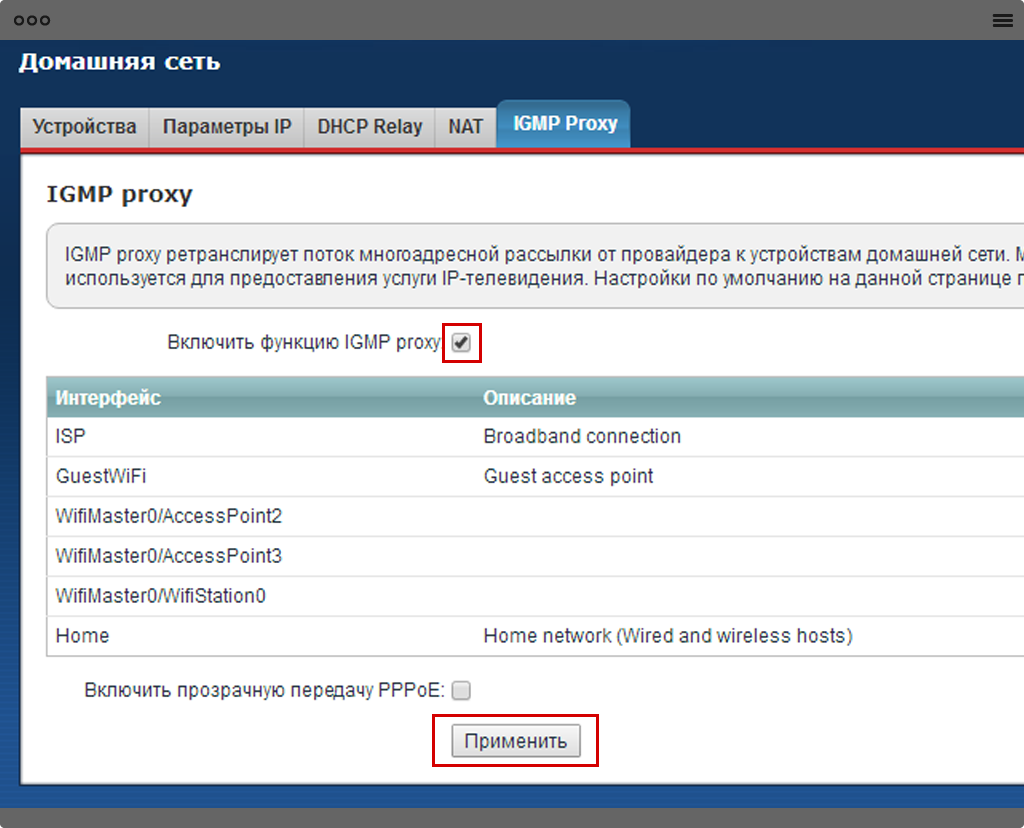Disable the IGMP proxy function checkbox
Viewport: 1024px width, 828px height.
click(x=461, y=343)
